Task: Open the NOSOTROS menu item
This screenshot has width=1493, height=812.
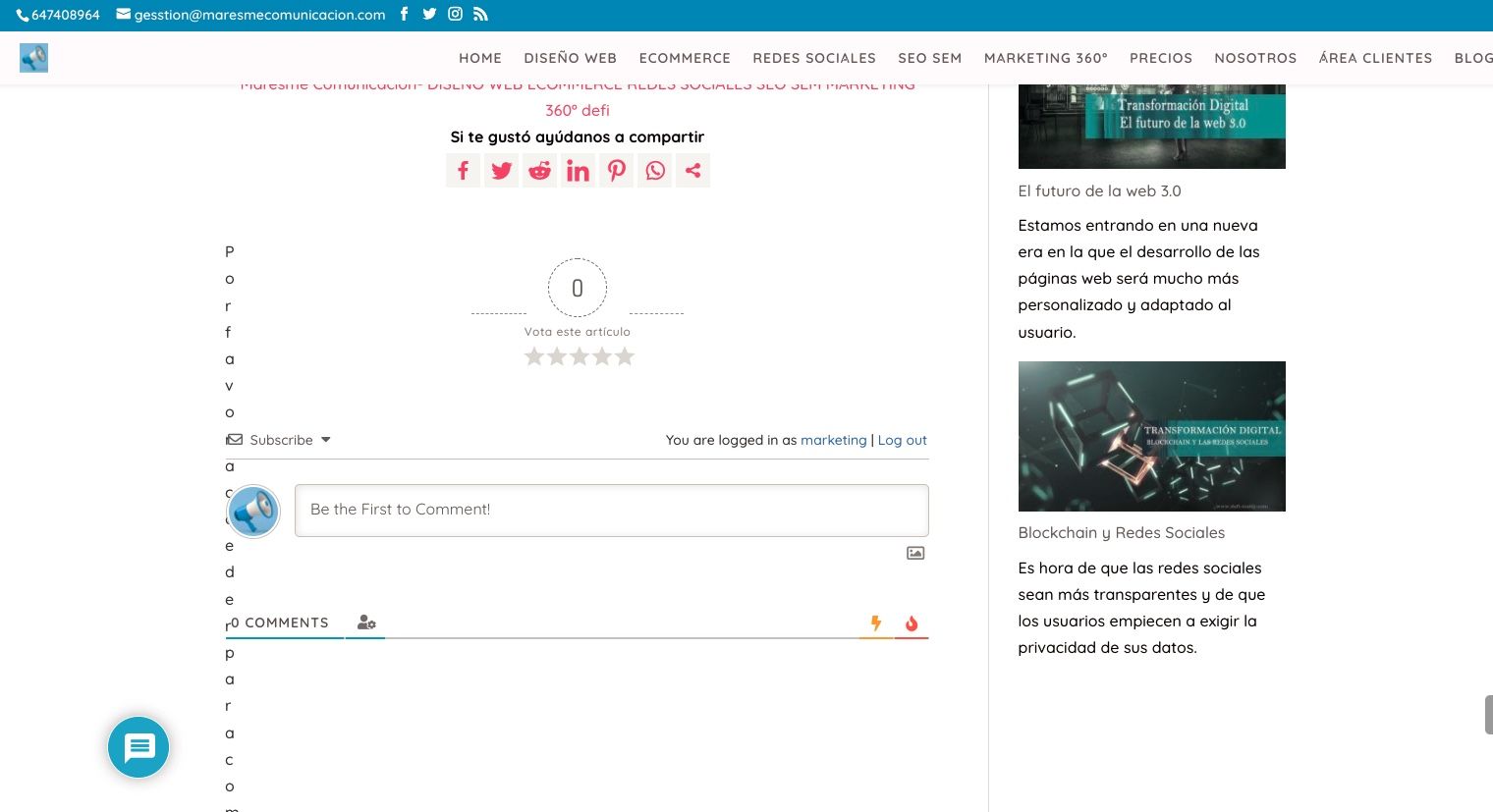Action: point(1255,58)
